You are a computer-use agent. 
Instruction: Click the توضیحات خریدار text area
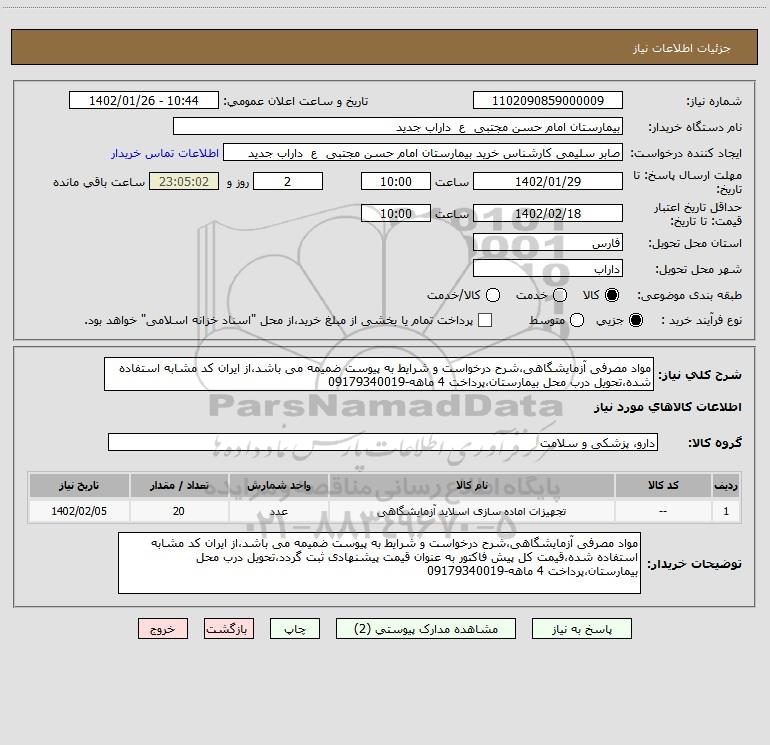[x=380, y=563]
